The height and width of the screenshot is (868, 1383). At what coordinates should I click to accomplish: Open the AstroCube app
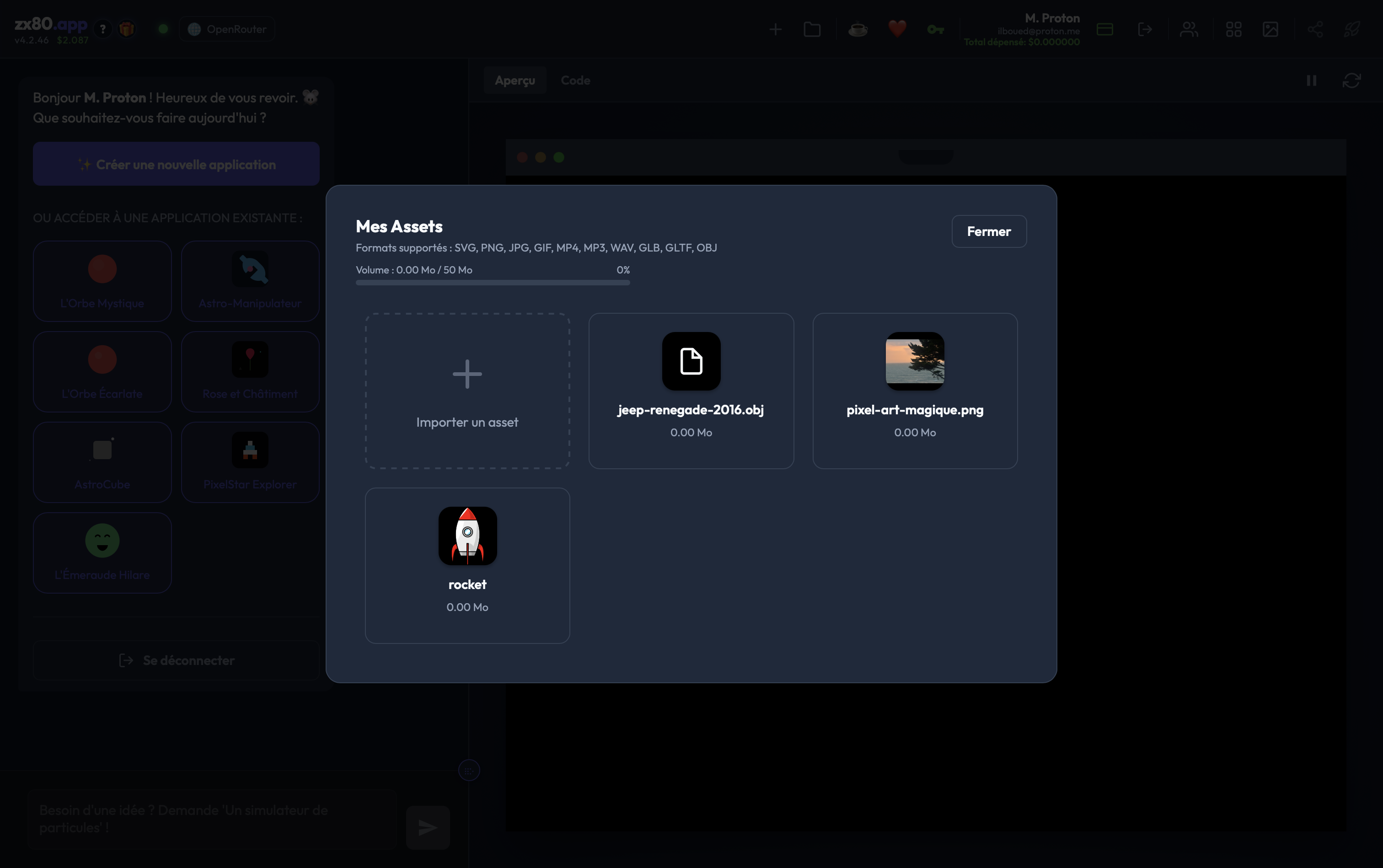[x=102, y=462]
